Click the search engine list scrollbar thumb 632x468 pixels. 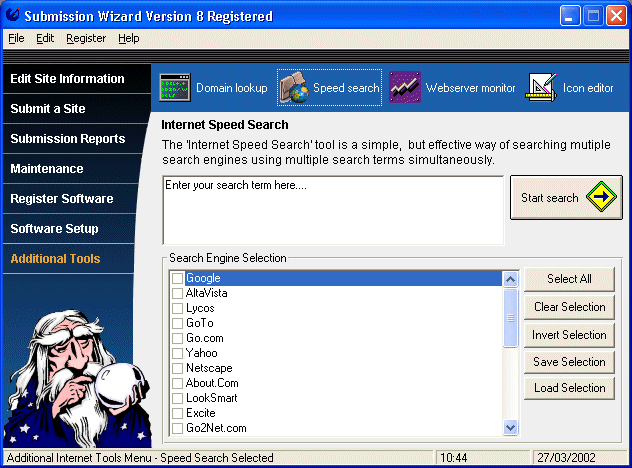pyautogui.click(x=510, y=318)
